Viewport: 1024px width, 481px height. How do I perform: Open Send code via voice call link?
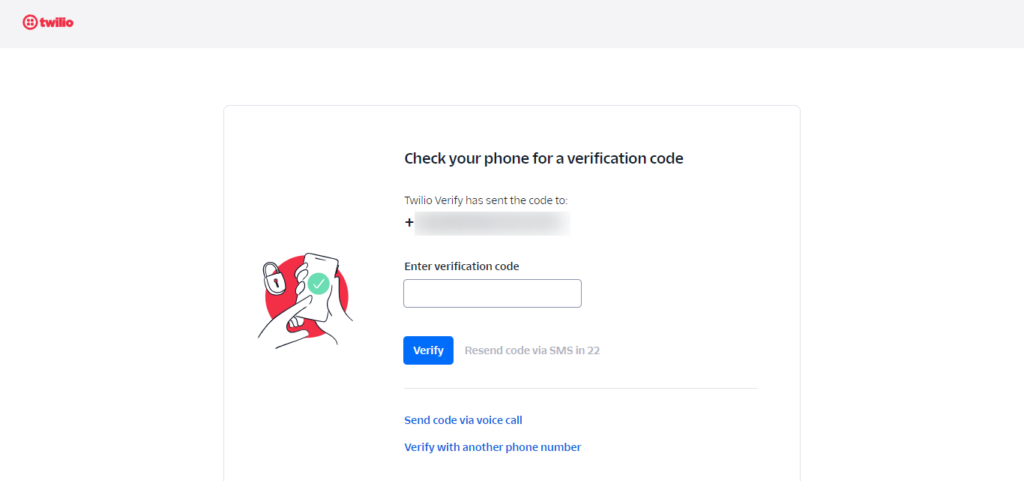(463, 420)
